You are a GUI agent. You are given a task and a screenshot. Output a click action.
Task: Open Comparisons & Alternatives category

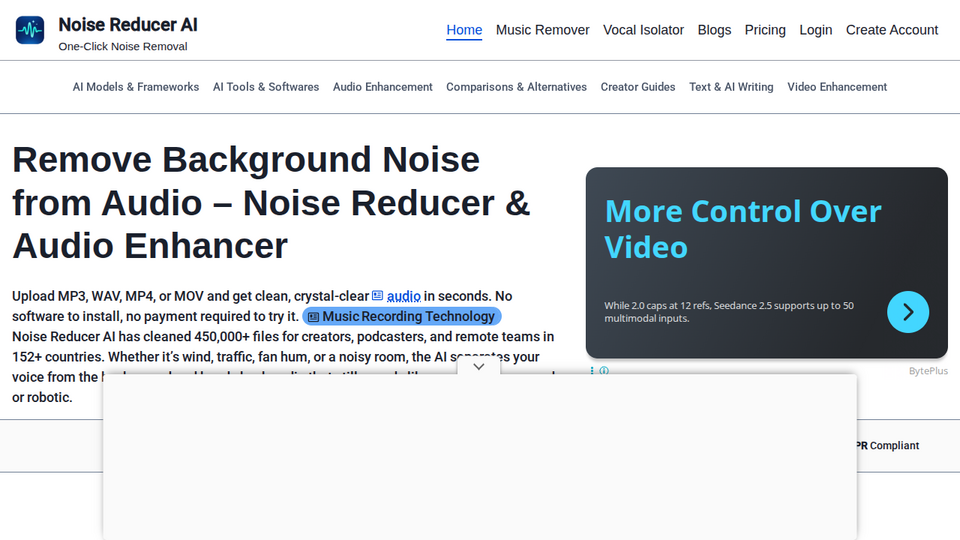(x=516, y=87)
